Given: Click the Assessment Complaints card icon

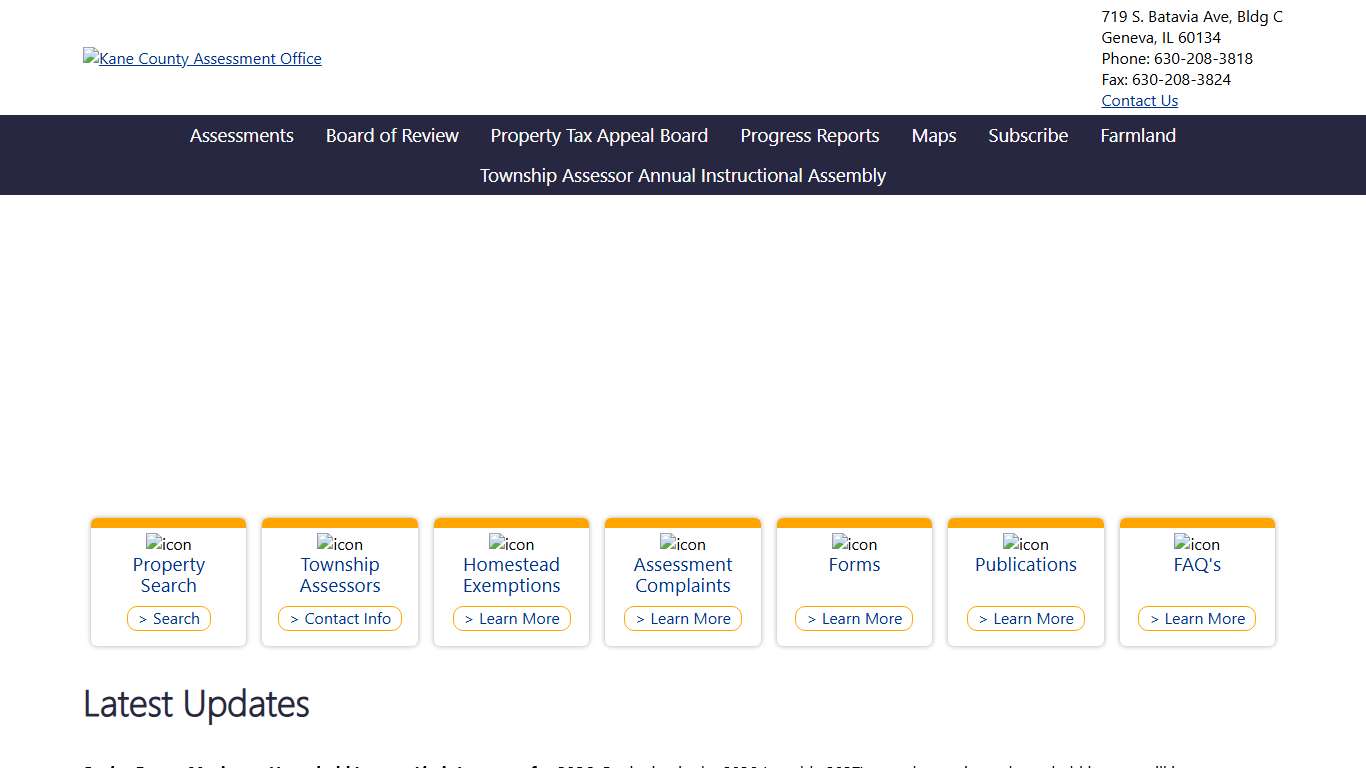Looking at the screenshot, I should [x=683, y=544].
